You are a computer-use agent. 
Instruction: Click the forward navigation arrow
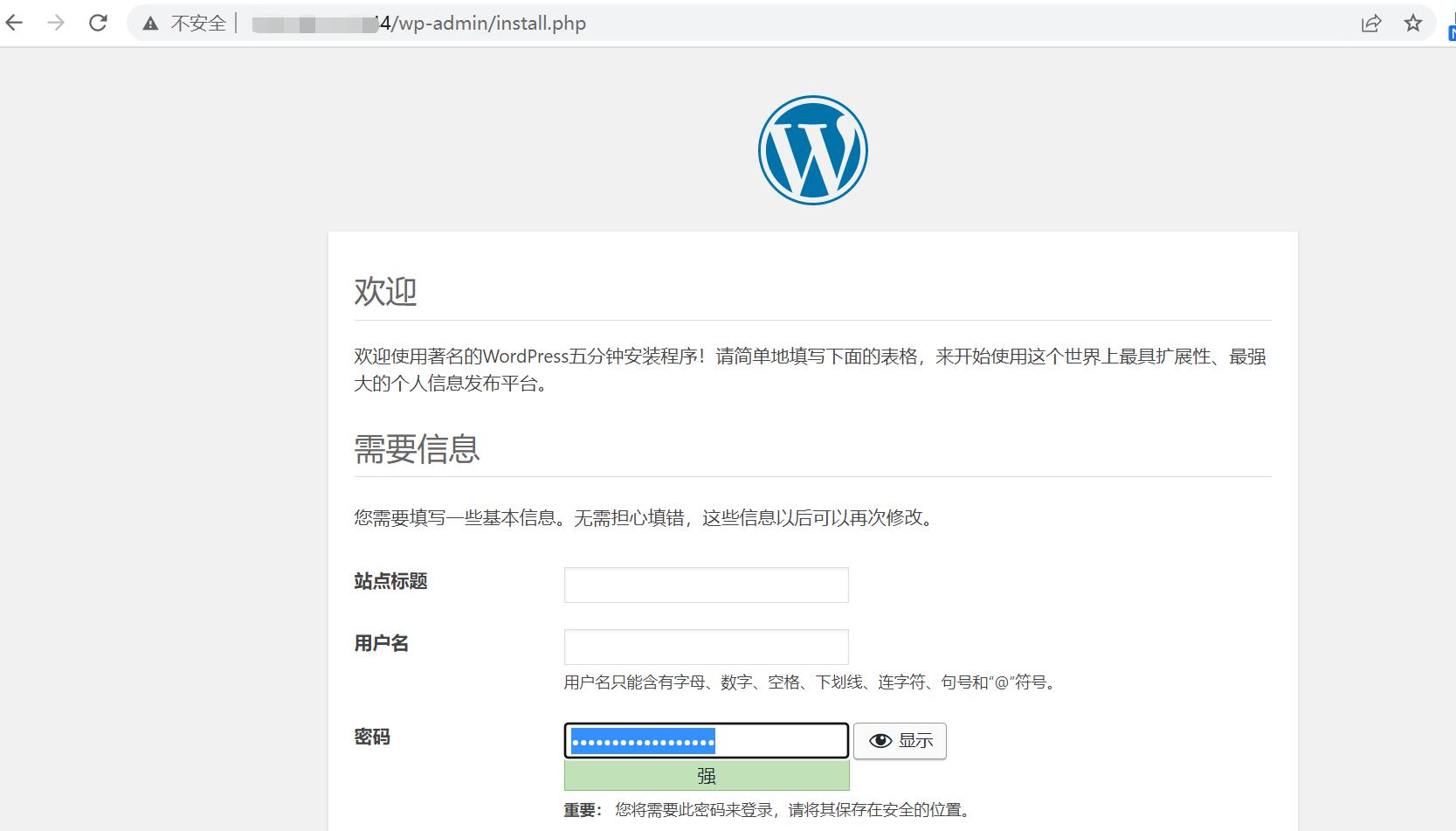coord(54,23)
